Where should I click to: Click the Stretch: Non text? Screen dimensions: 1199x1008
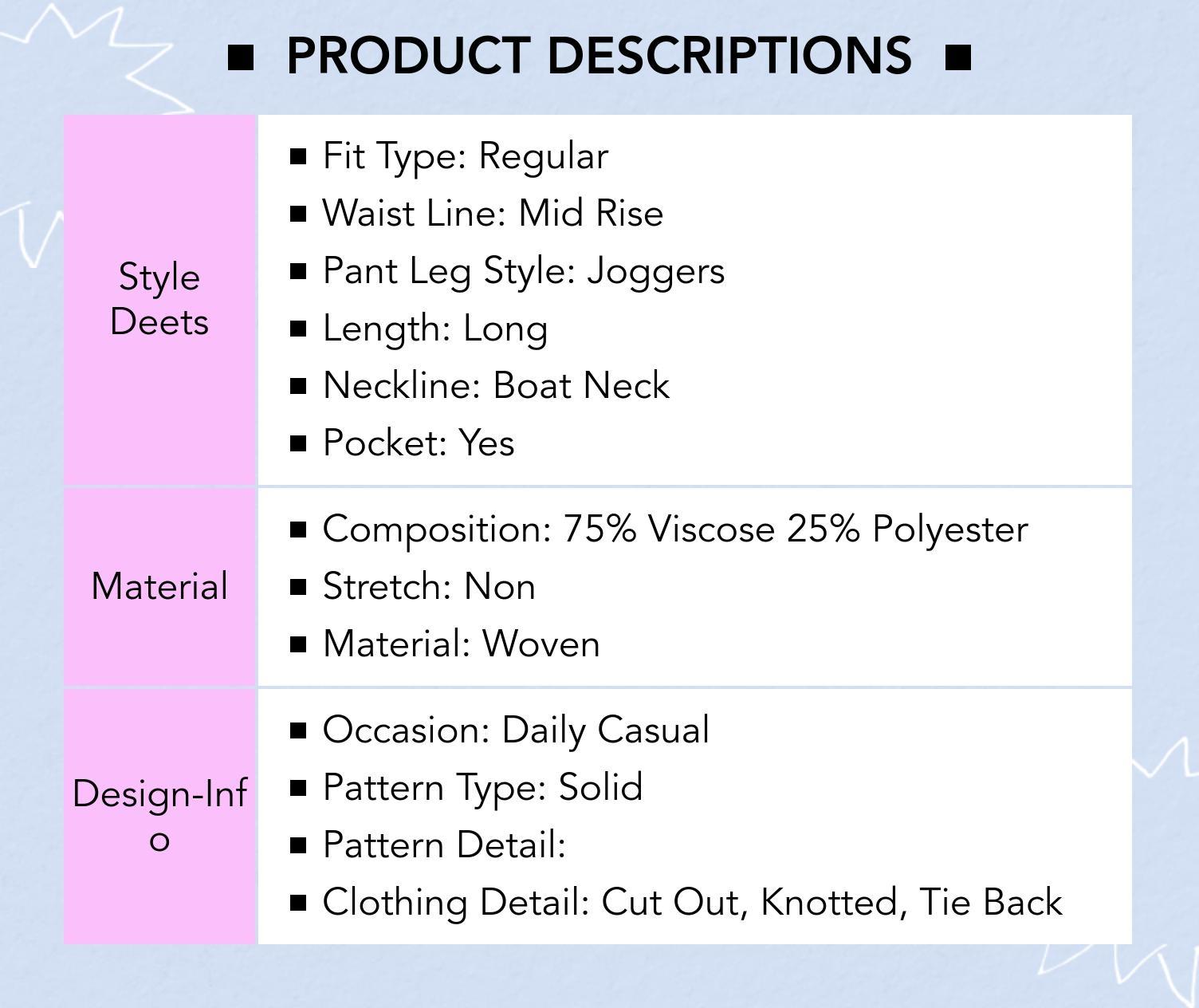429,587
